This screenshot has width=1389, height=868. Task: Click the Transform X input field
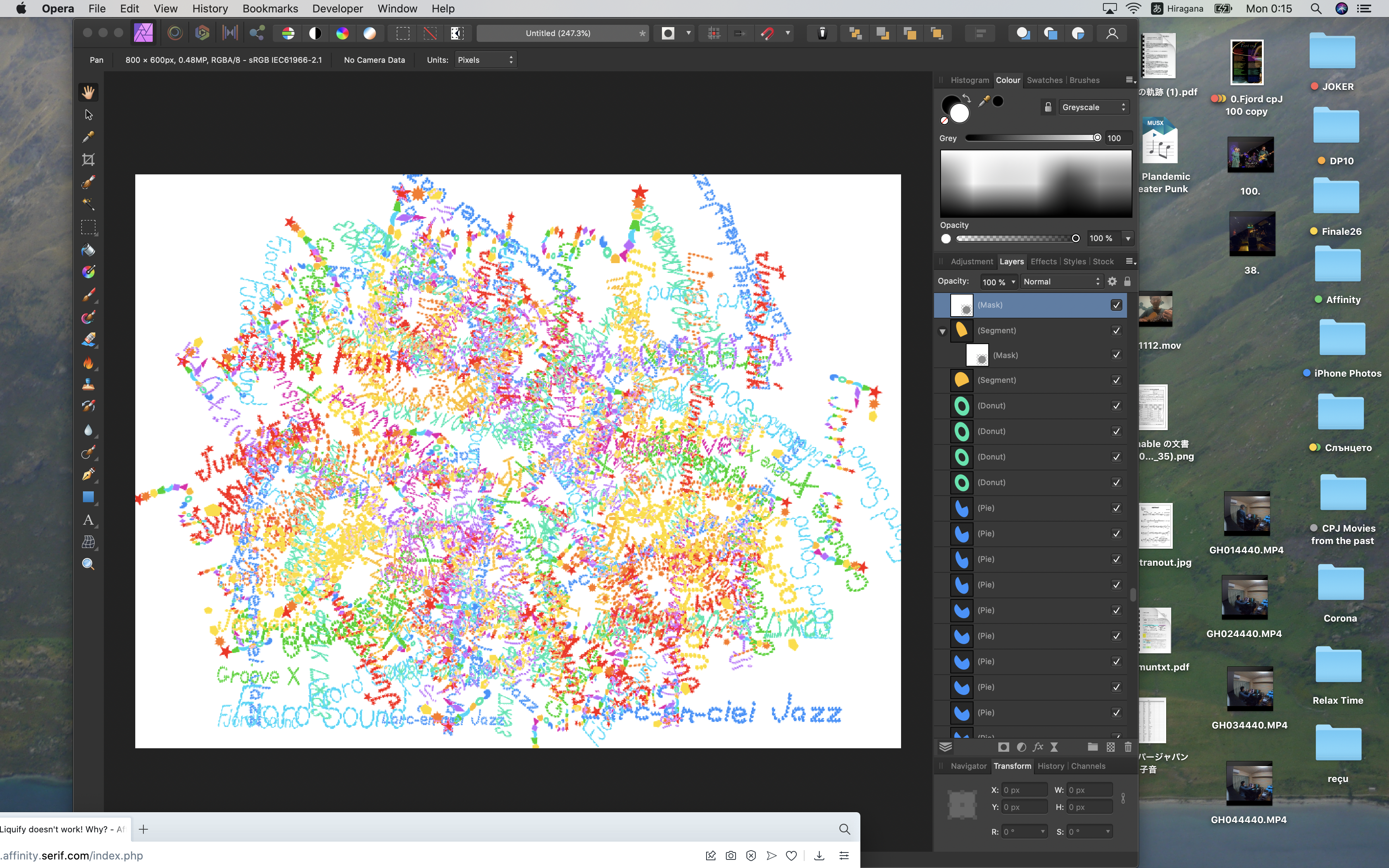click(1025, 790)
